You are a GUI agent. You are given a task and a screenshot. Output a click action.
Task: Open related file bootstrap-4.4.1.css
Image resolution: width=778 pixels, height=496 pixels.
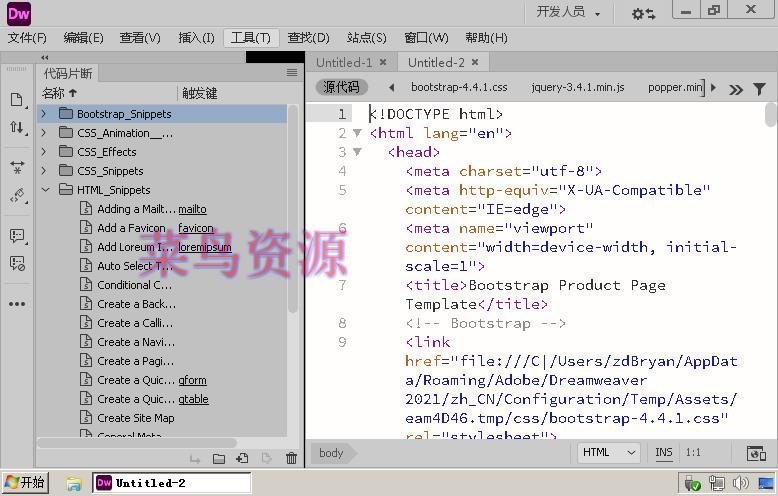459,87
